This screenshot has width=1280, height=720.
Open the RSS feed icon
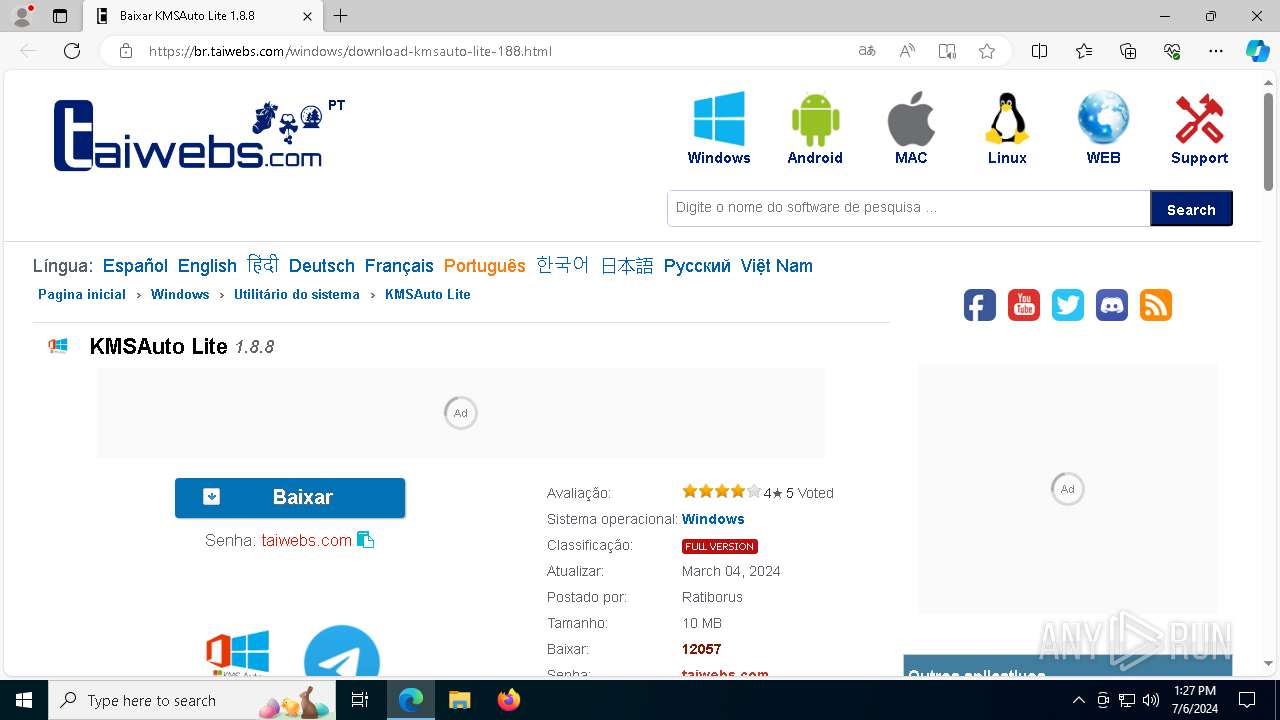pyautogui.click(x=1156, y=305)
